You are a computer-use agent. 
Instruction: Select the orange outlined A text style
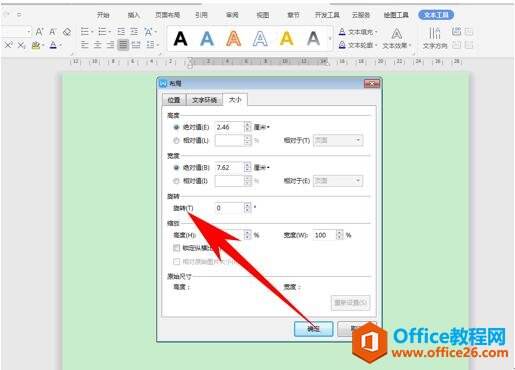[234, 39]
